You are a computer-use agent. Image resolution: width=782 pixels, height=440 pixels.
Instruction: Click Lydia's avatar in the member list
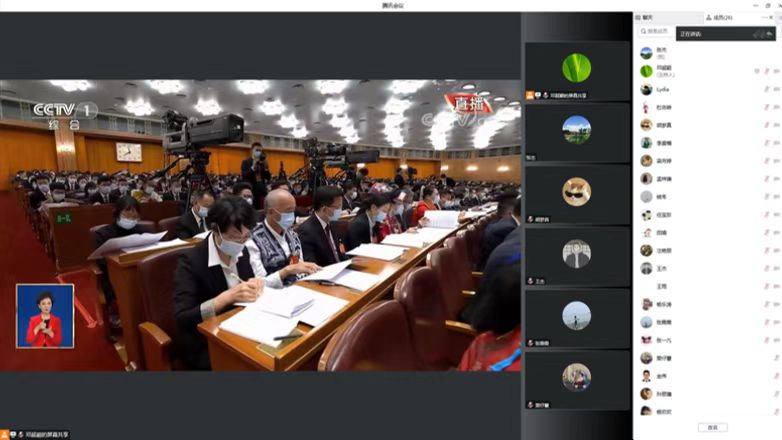coord(646,89)
